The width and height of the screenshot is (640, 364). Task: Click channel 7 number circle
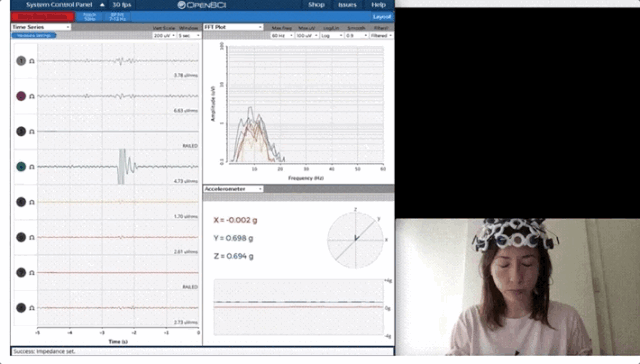pyautogui.click(x=21, y=273)
